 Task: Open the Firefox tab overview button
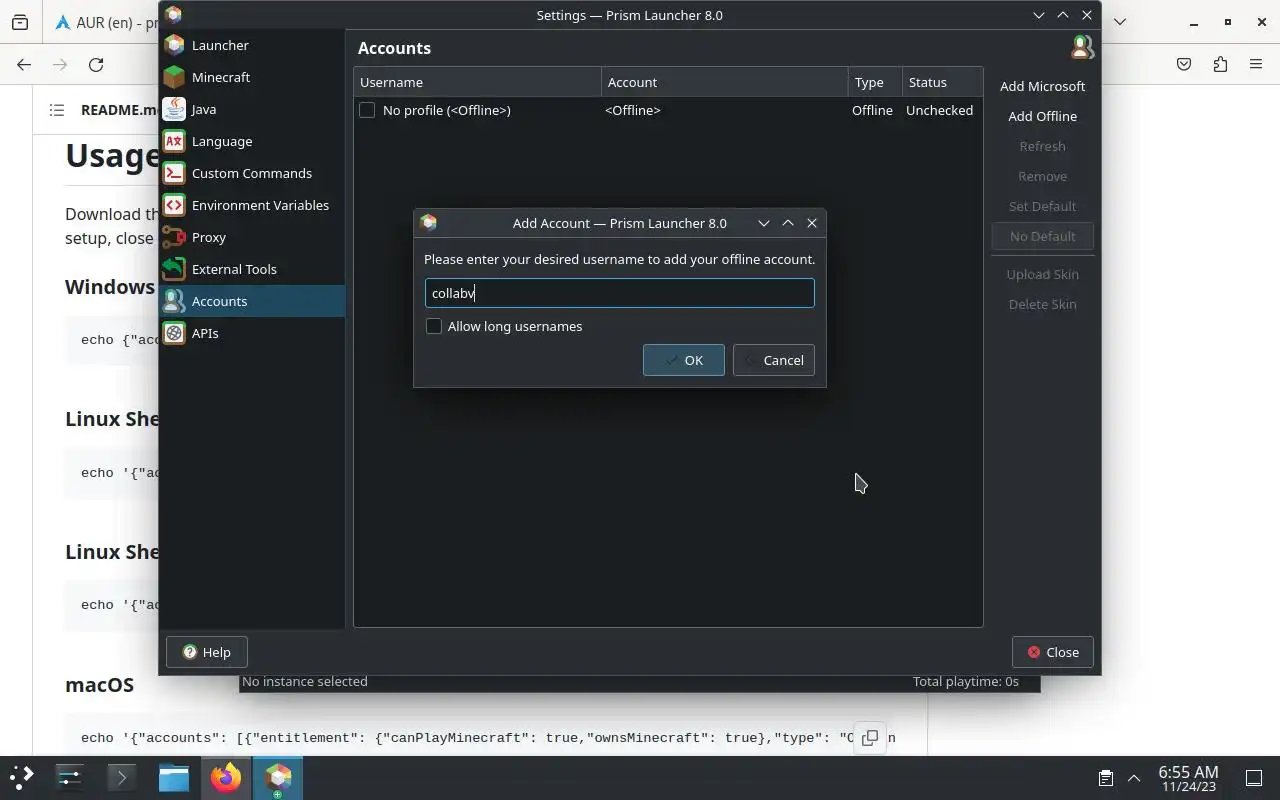pyautogui.click(x=20, y=22)
